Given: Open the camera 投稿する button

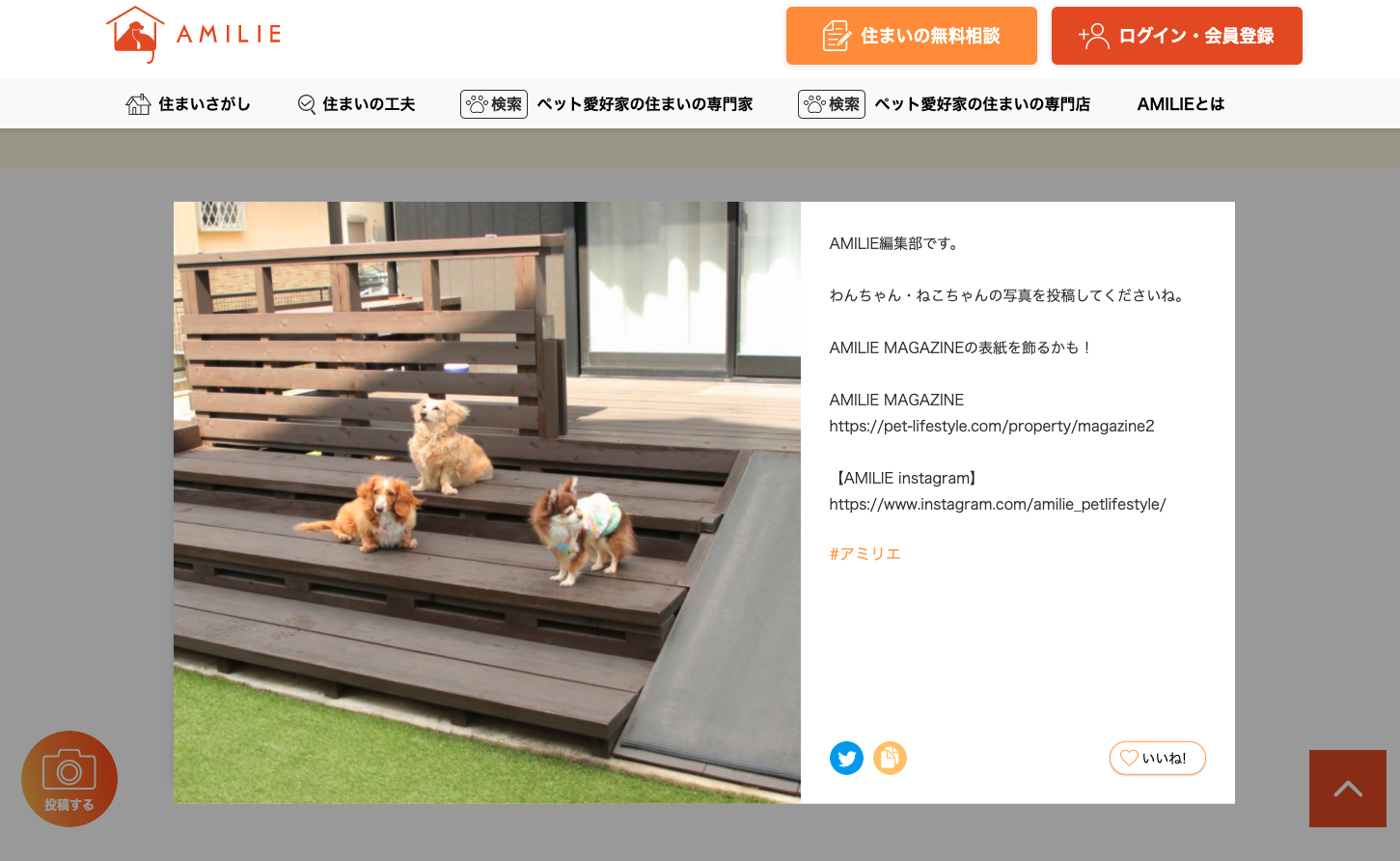Looking at the screenshot, I should point(69,779).
